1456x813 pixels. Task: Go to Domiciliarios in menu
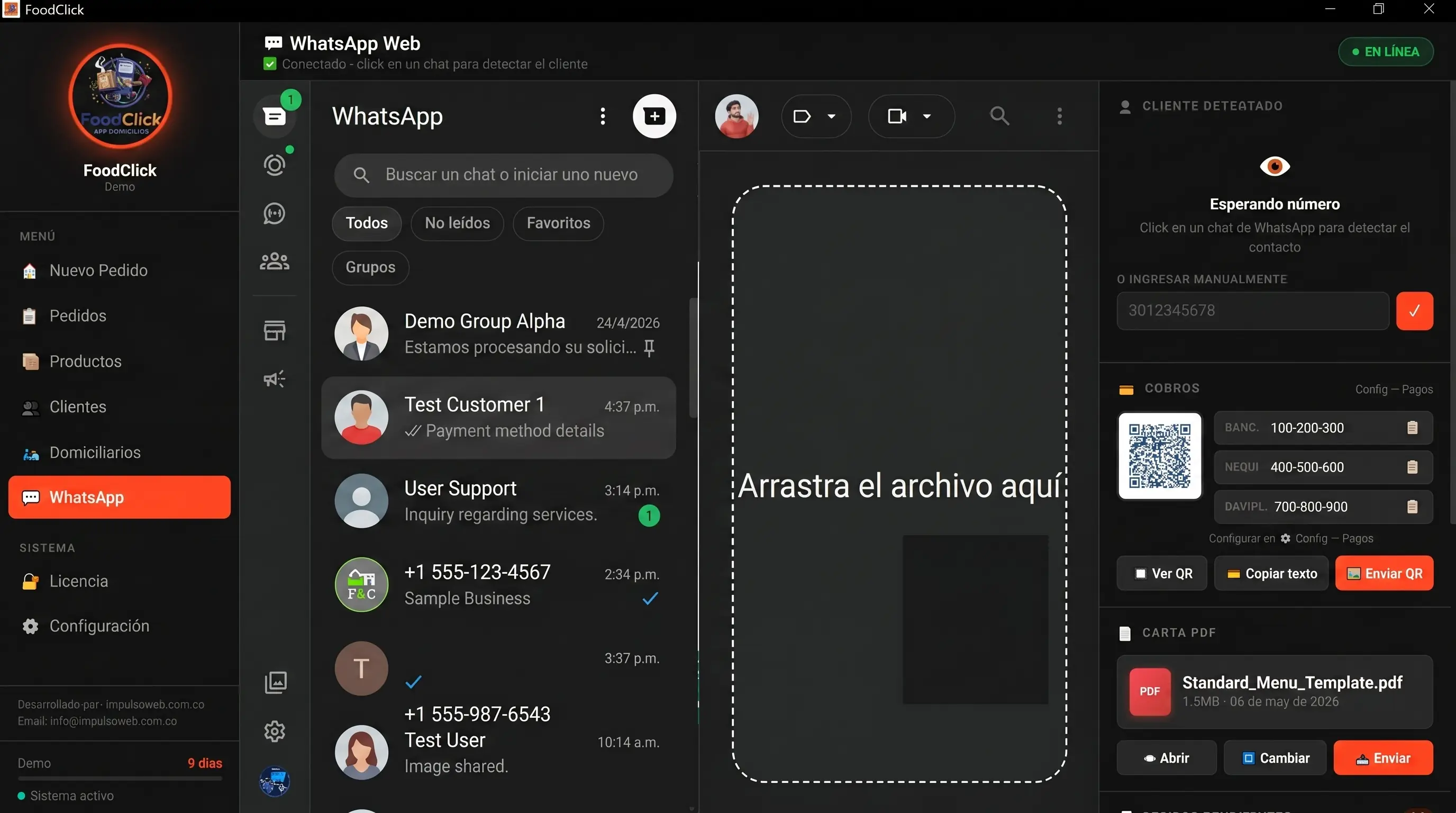[x=119, y=453]
